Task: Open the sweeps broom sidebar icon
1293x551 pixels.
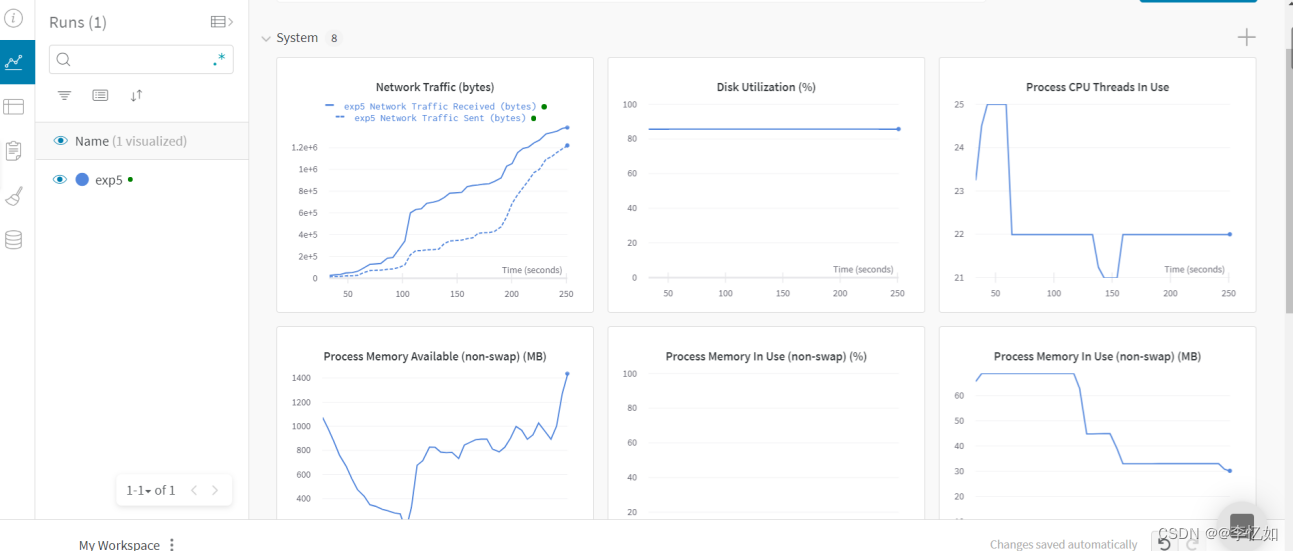Action: pos(14,196)
